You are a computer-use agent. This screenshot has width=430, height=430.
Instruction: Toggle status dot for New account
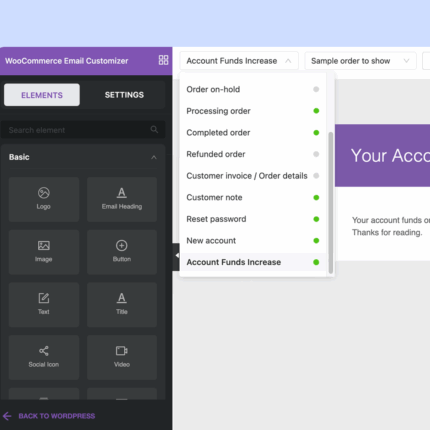[x=316, y=241]
